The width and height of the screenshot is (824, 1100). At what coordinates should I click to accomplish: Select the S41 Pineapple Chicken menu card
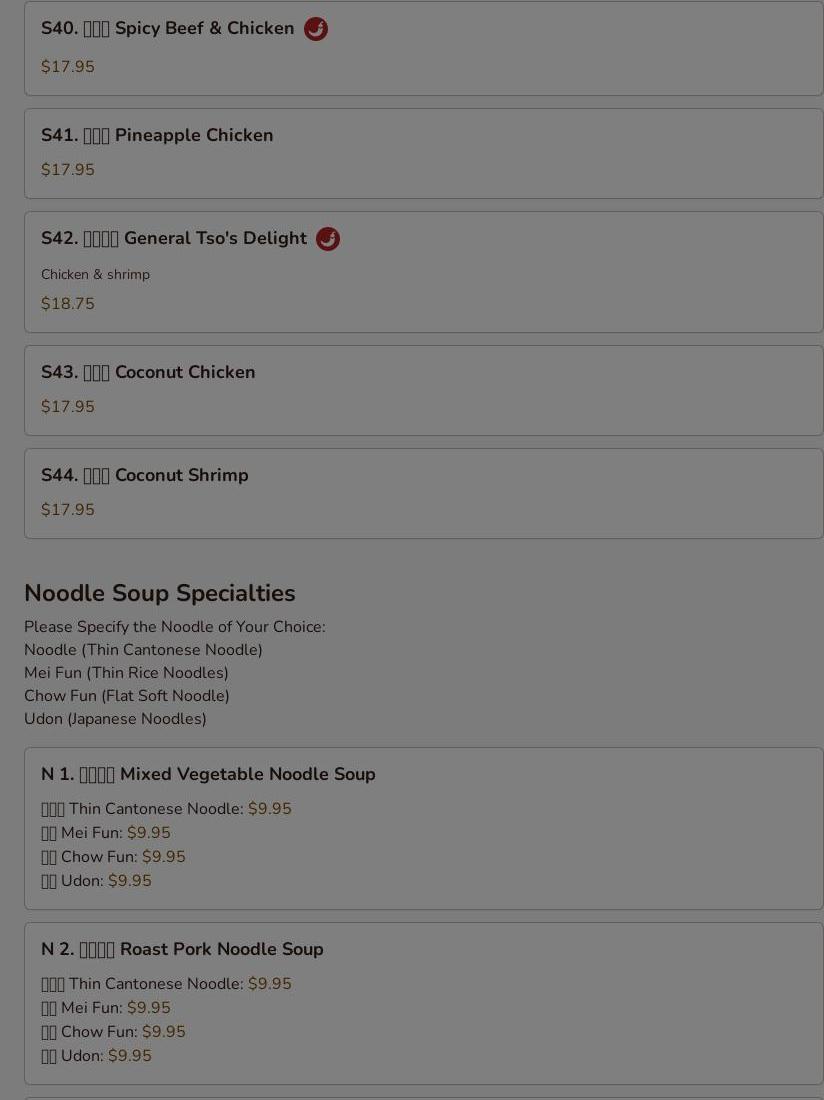click(x=424, y=154)
